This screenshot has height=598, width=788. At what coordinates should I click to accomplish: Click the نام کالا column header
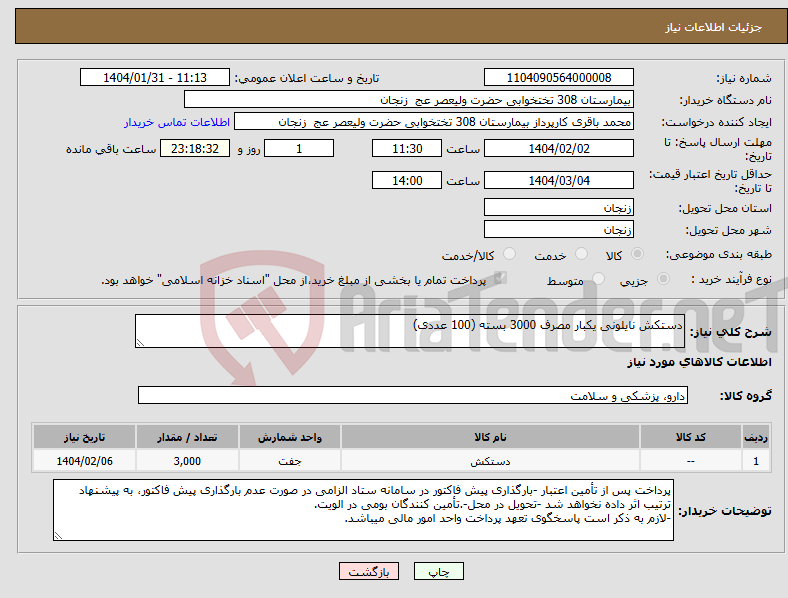click(490, 437)
